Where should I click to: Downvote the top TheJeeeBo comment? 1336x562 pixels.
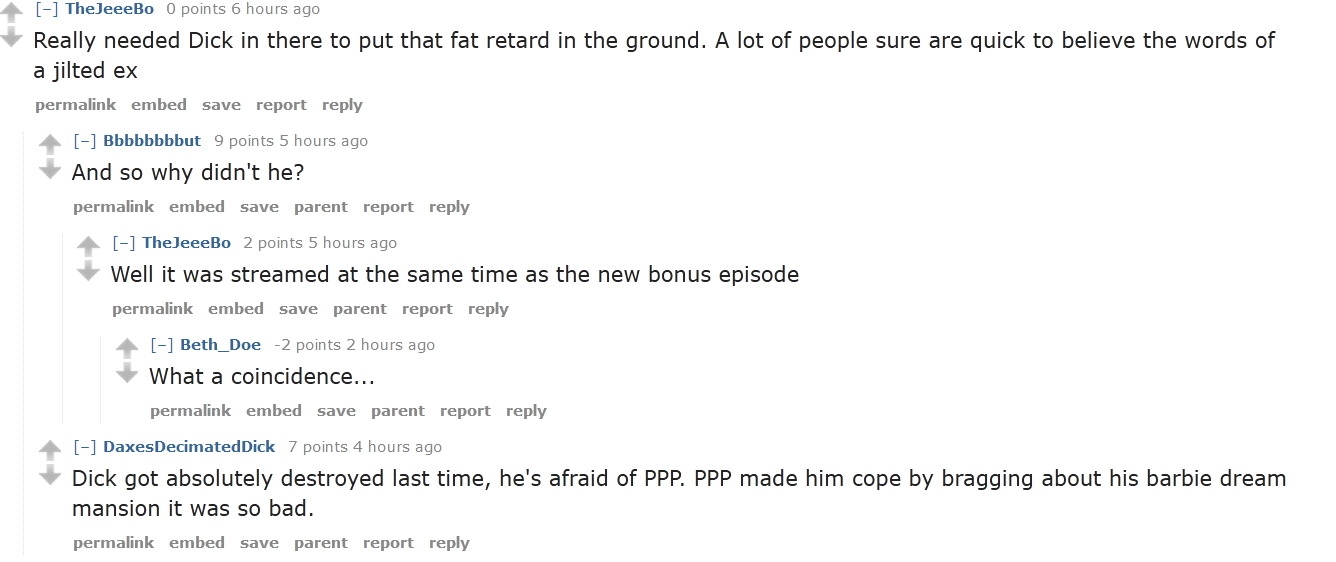pyautogui.click(x=12, y=37)
